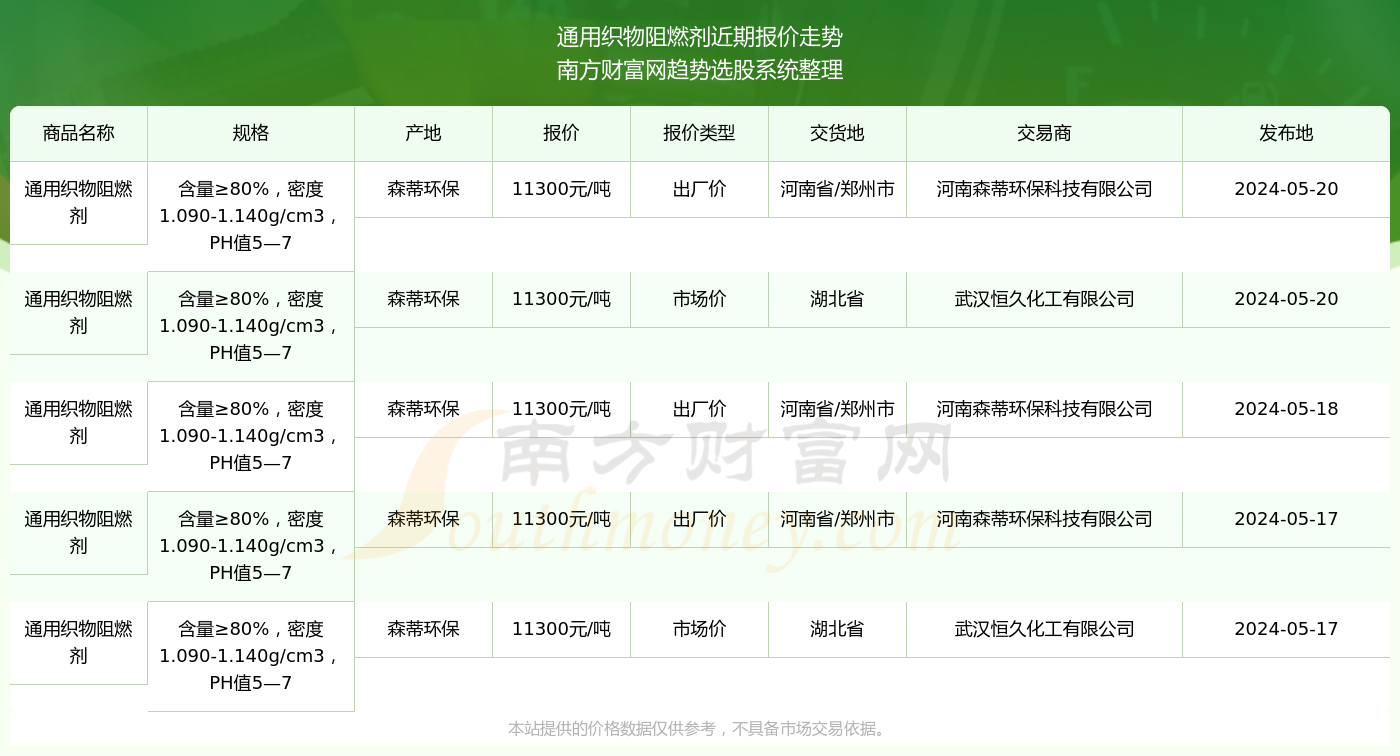
Task: Click 武汉恒久化工有限公司 in the 2024-05-17 row
Action: (x=1045, y=629)
